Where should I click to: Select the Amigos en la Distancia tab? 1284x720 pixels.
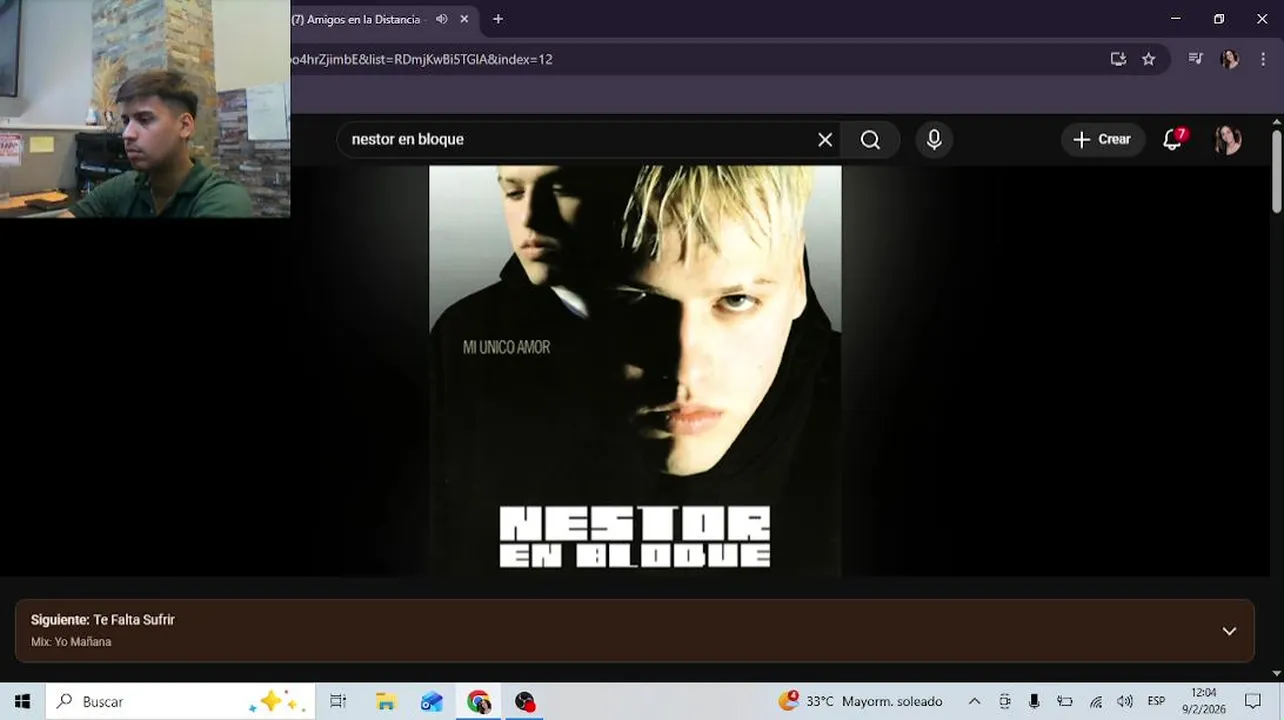tap(365, 19)
